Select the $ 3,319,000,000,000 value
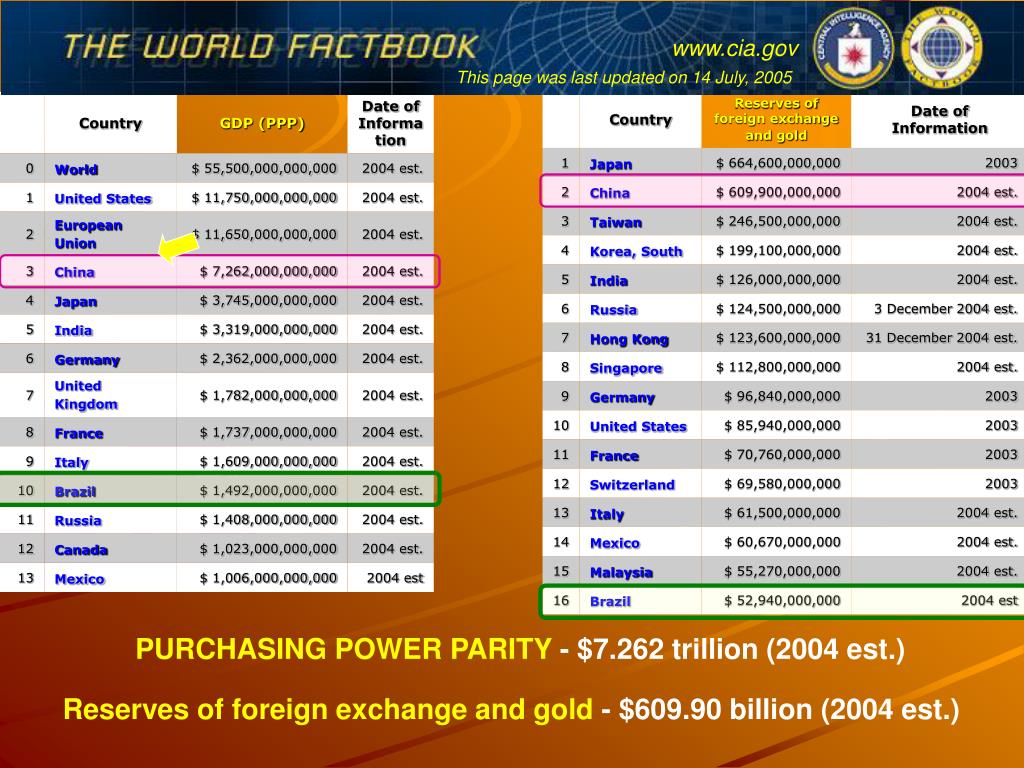Viewport: 1024px width, 768px height. point(268,330)
